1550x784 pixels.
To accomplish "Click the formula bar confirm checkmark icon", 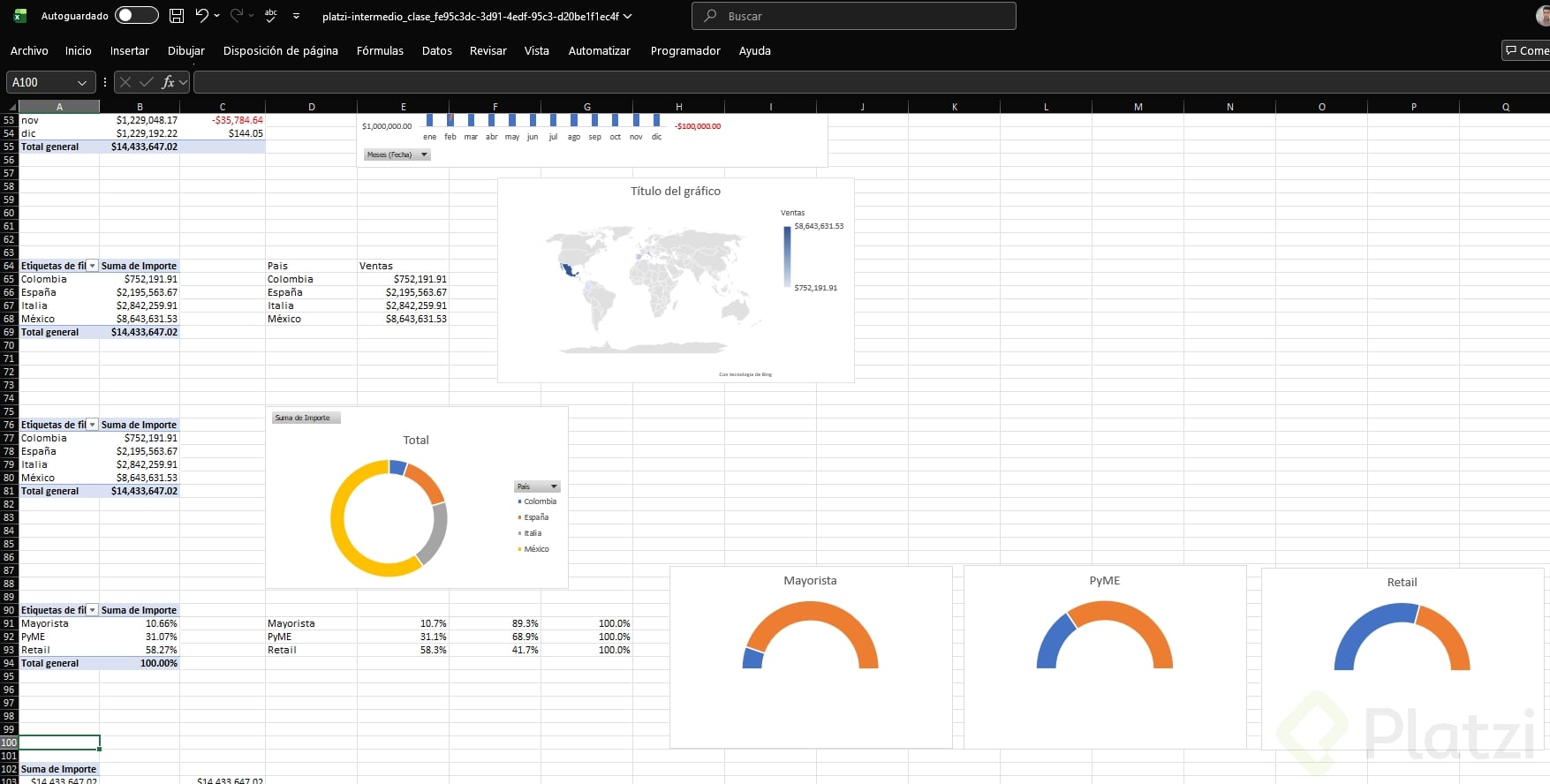I will coord(146,82).
